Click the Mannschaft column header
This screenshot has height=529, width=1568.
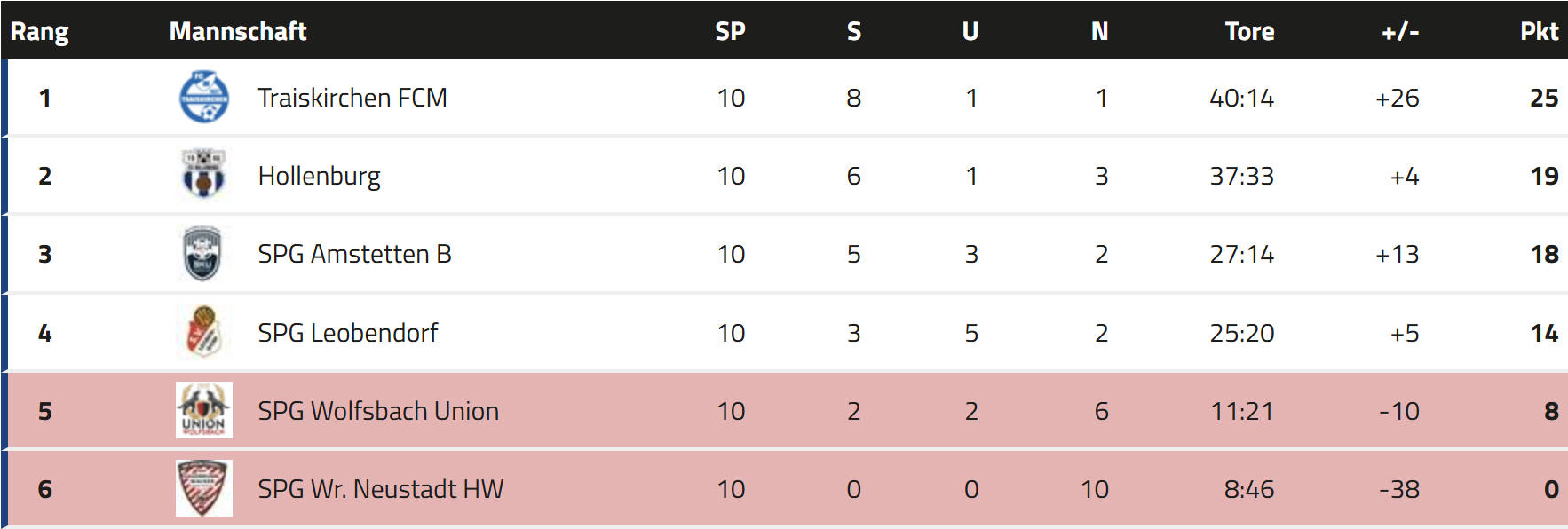point(238,32)
